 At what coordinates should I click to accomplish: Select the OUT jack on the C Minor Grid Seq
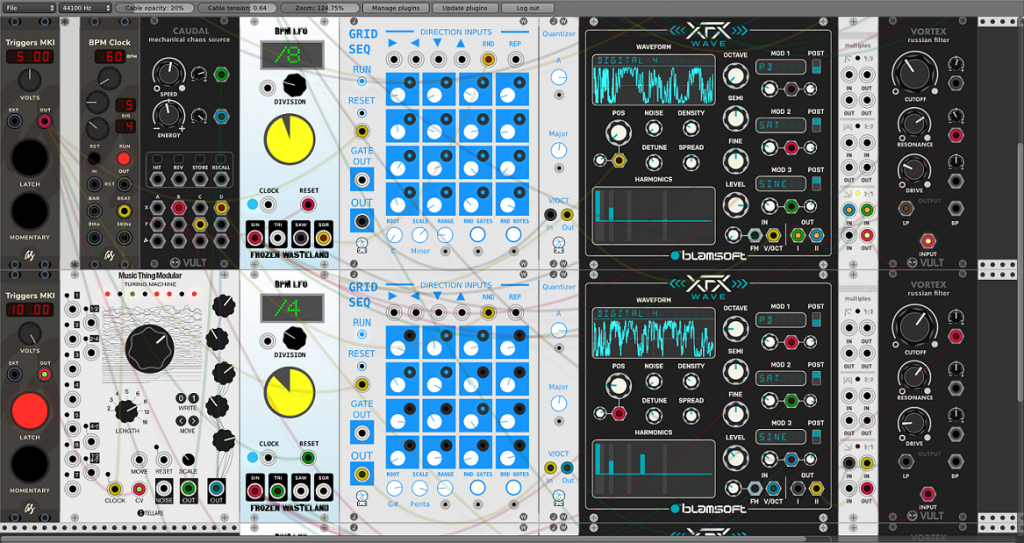(x=361, y=221)
